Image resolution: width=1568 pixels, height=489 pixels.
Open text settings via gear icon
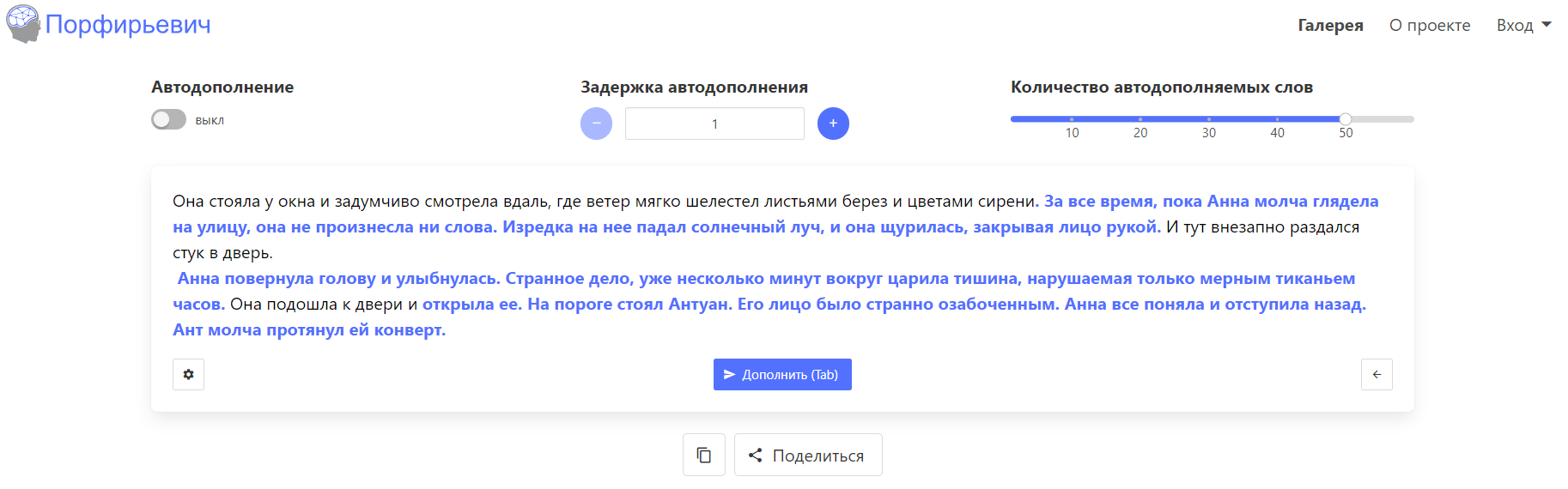pyautogui.click(x=188, y=374)
